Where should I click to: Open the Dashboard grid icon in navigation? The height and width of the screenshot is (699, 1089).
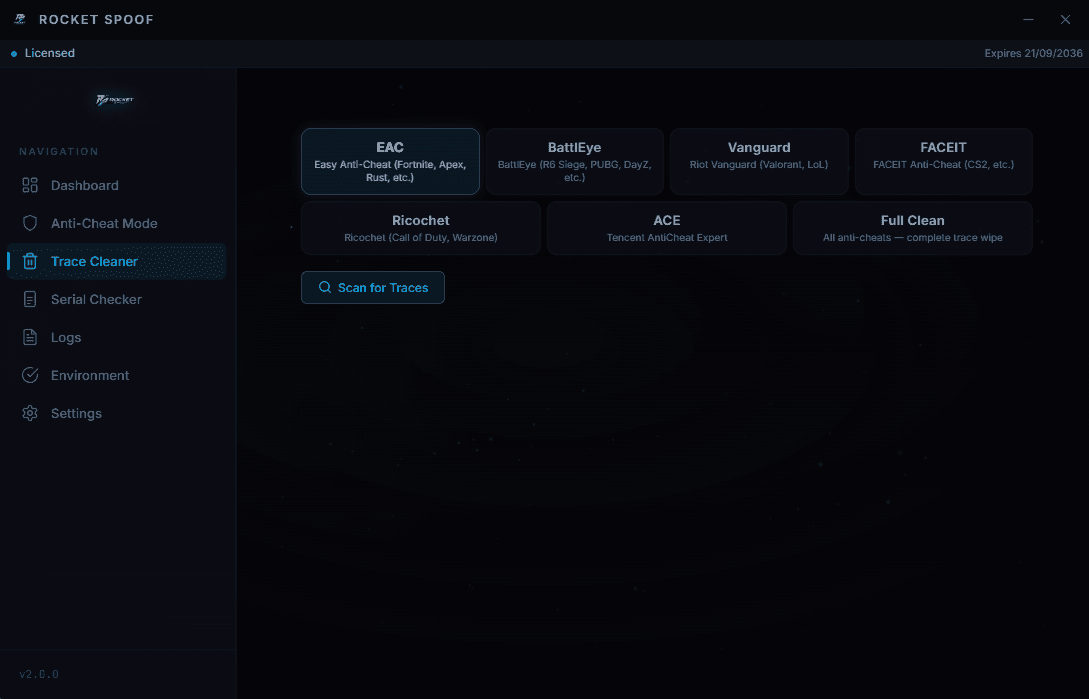coord(30,185)
